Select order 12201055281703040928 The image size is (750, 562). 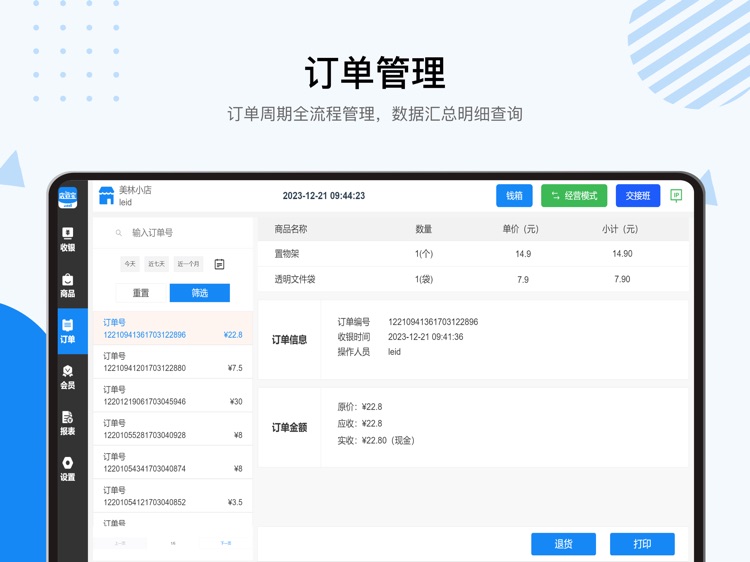(x=173, y=429)
